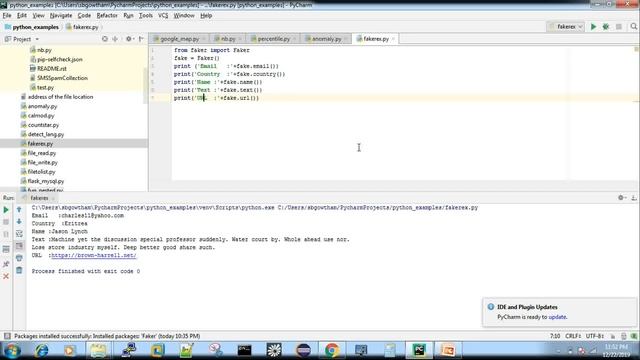Open the Navigate menu
The width and height of the screenshot is (640, 360).
point(61,16)
